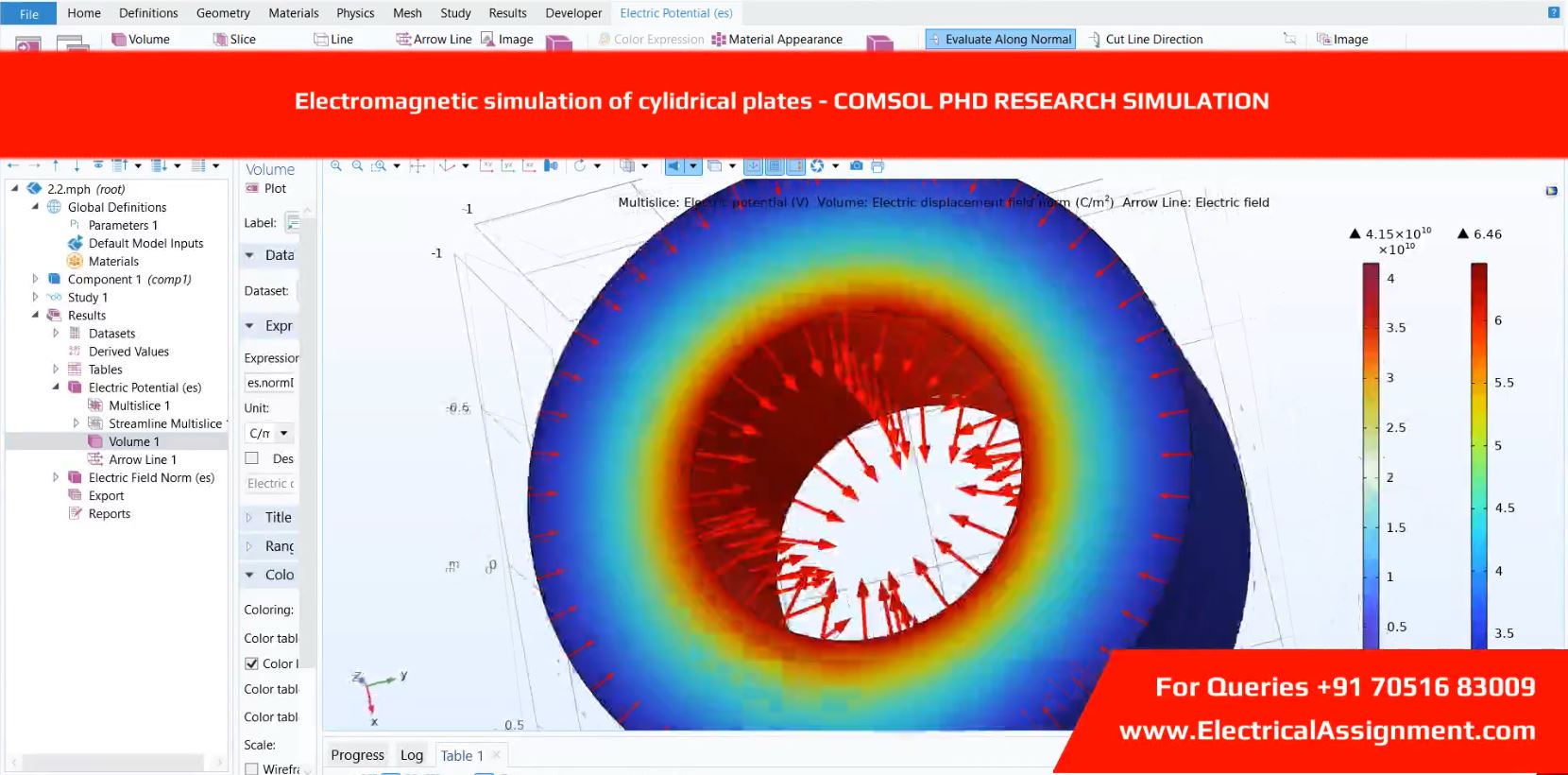Click the potential color legend bar
The image size is (1568, 775).
point(1371,456)
